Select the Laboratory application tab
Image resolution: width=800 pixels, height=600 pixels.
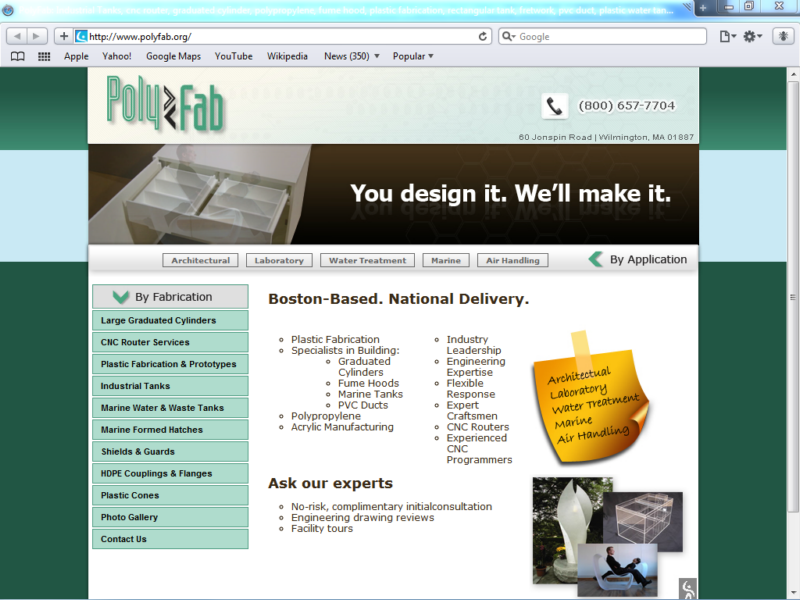(x=279, y=260)
